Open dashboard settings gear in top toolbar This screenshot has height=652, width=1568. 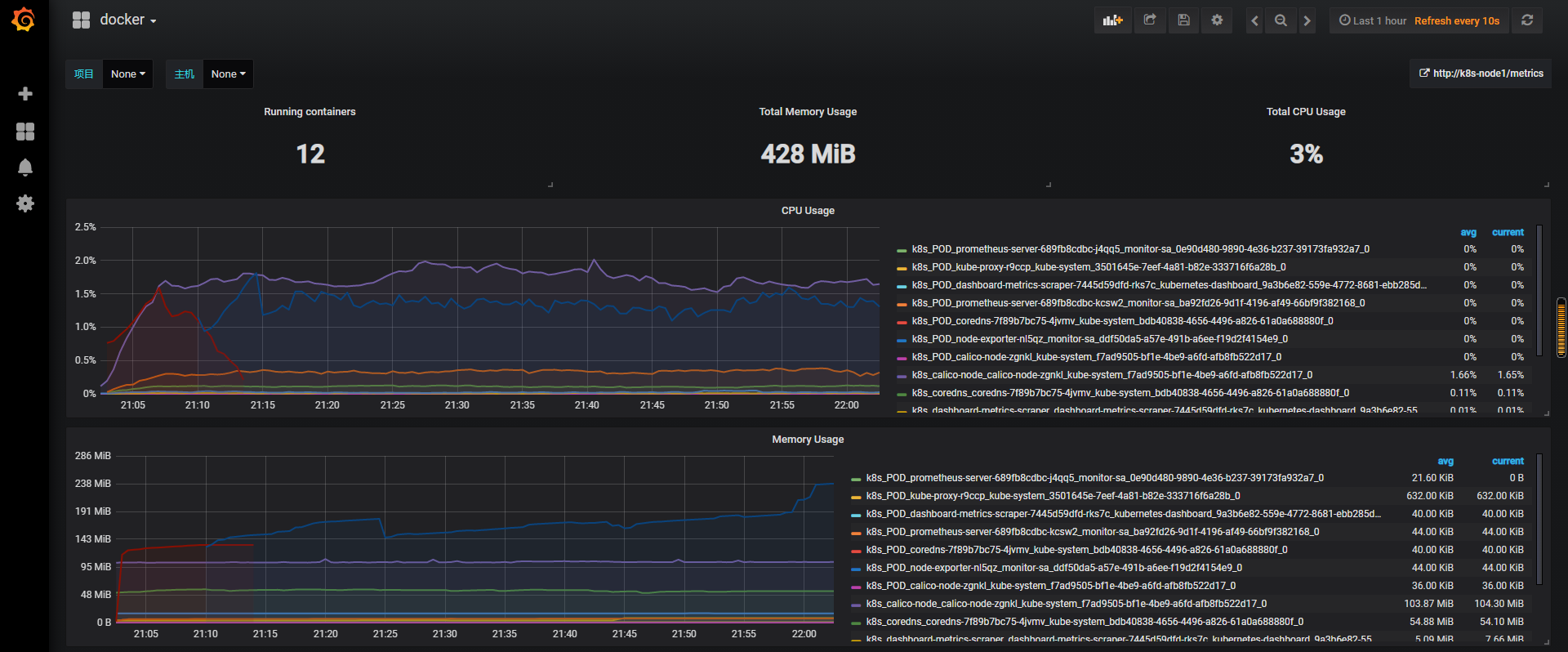1217,20
